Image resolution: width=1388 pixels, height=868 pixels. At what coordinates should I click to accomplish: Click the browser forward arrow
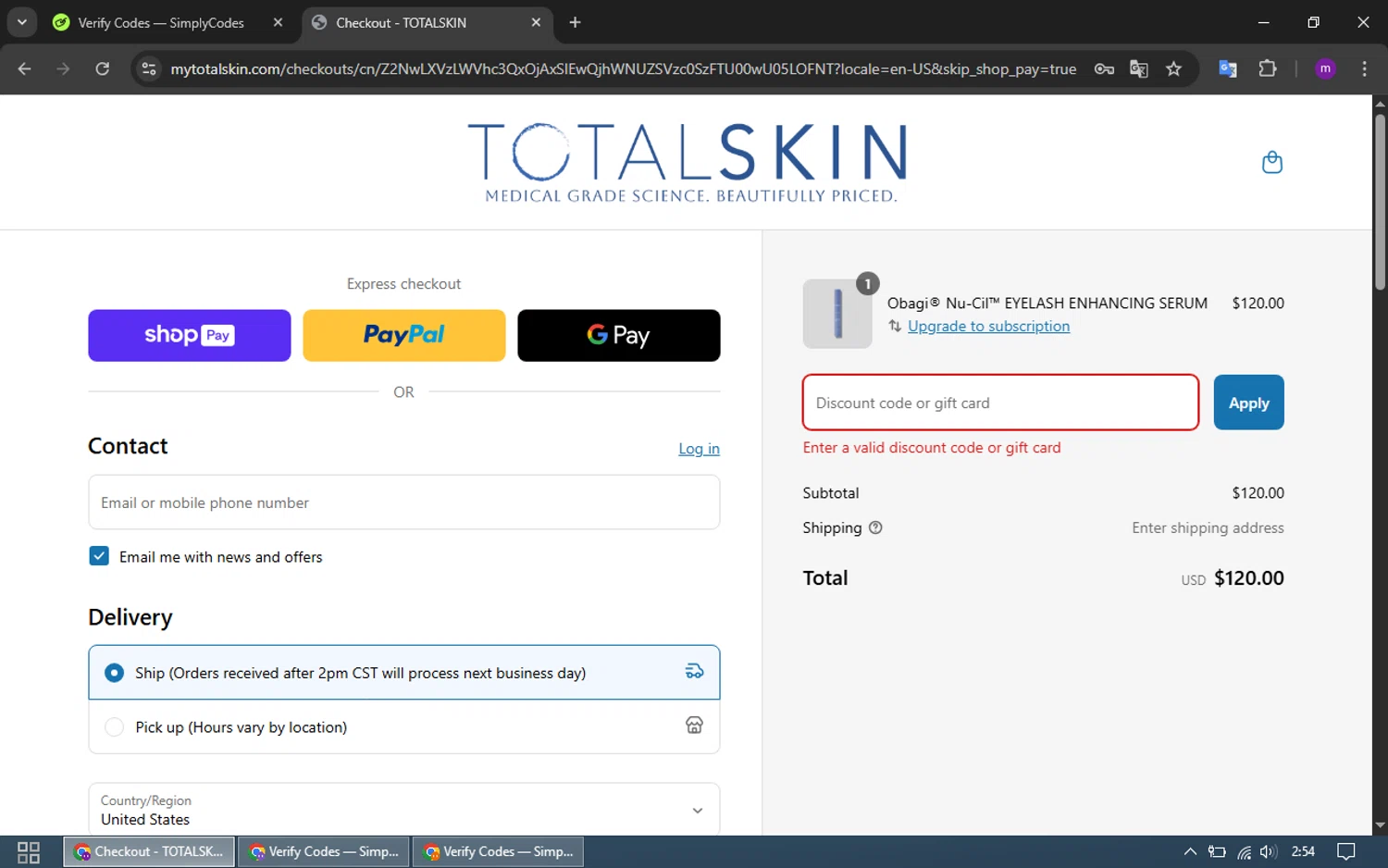pyautogui.click(x=63, y=68)
